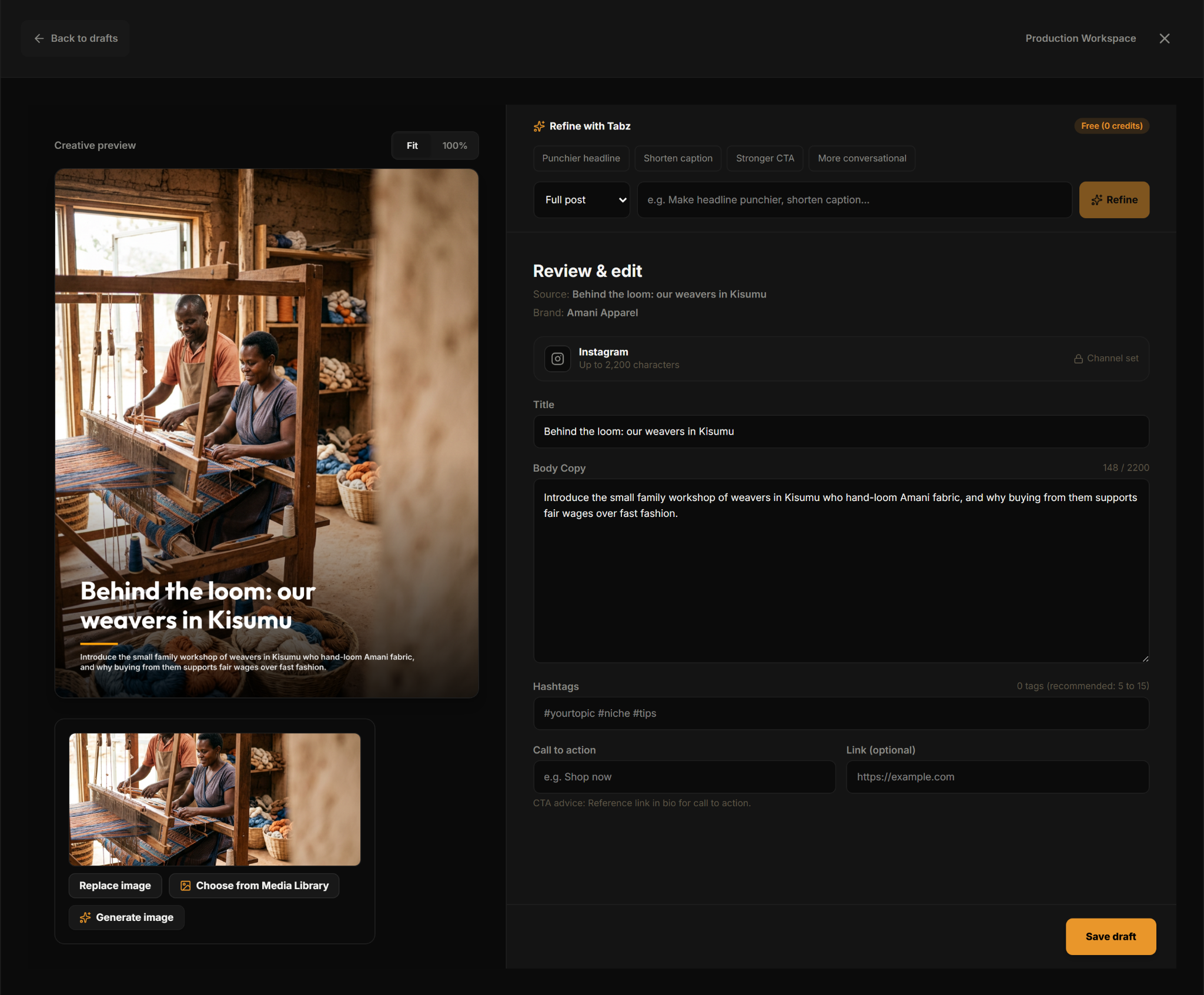Click the Review & edit heading
Image resolution: width=1204 pixels, height=995 pixels.
[587, 271]
